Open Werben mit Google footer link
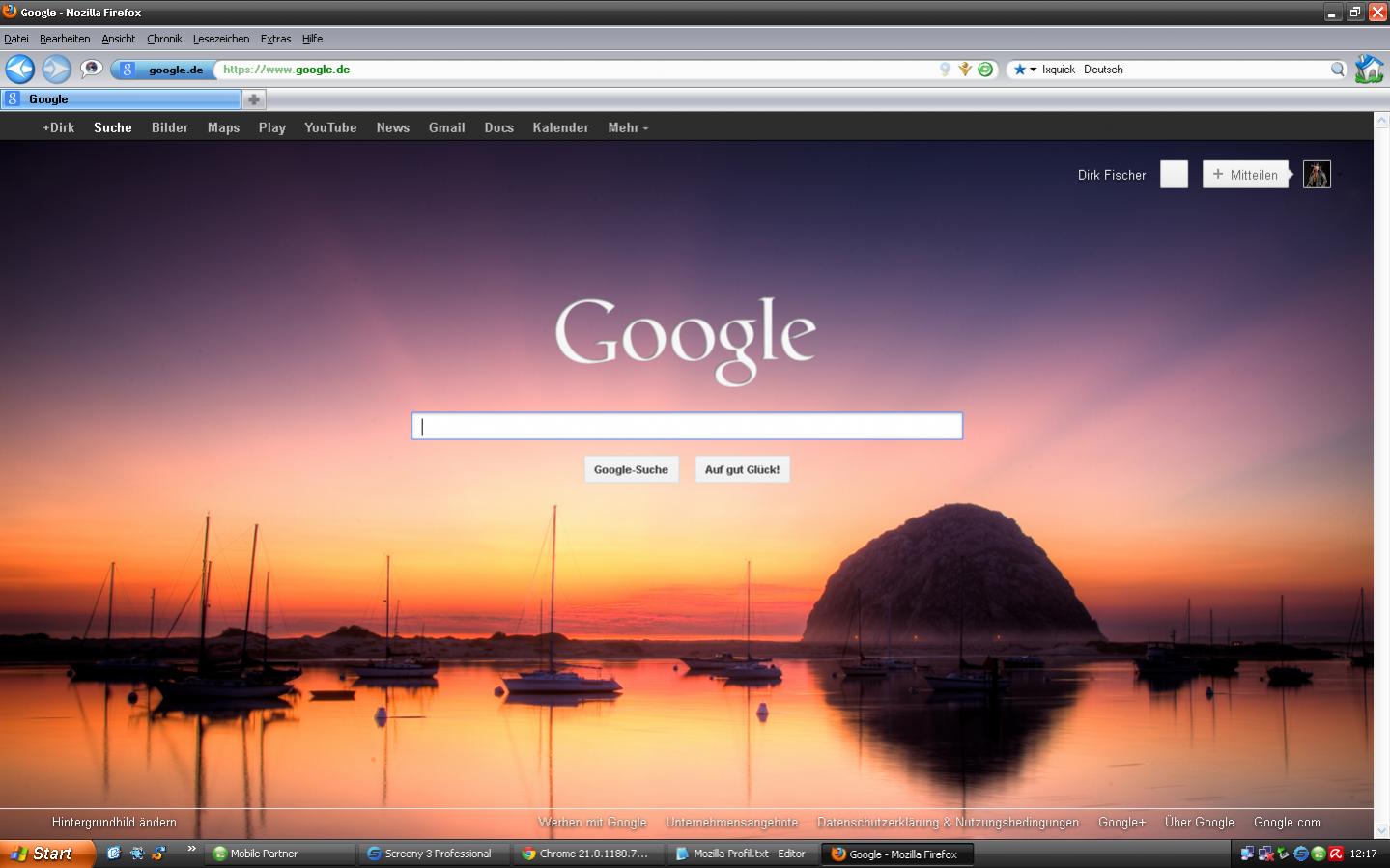The height and width of the screenshot is (868, 1390). point(592,823)
